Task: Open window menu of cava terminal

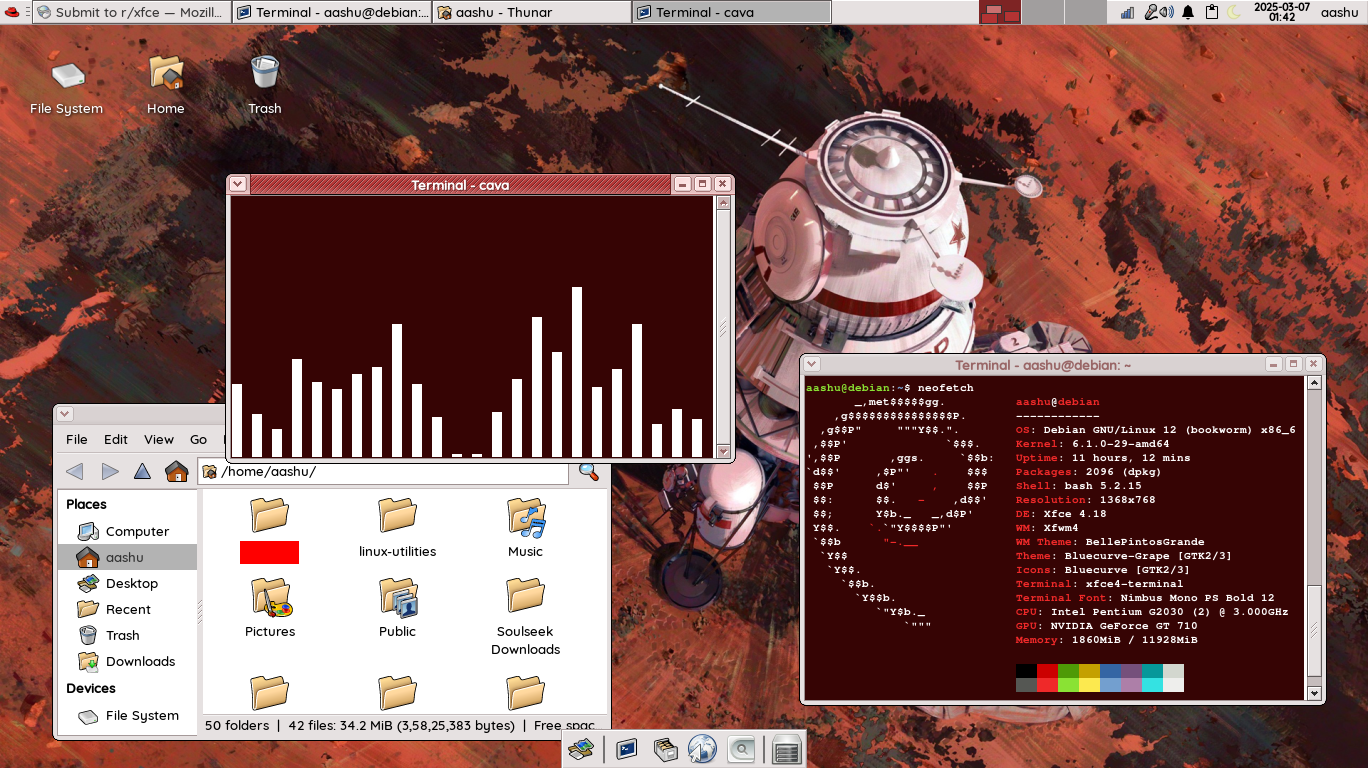Action: tap(238, 184)
